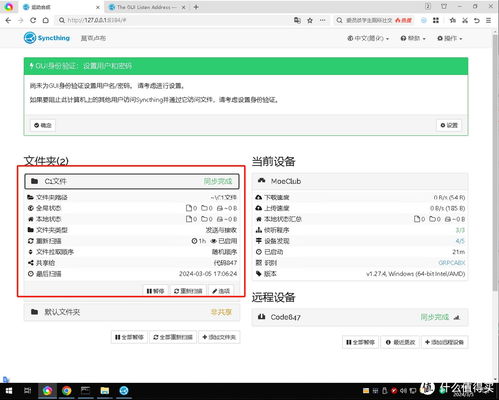Screen dimensions: 499x400
Task: Open the three-dots menu in address bar
Action: (x=322, y=20)
